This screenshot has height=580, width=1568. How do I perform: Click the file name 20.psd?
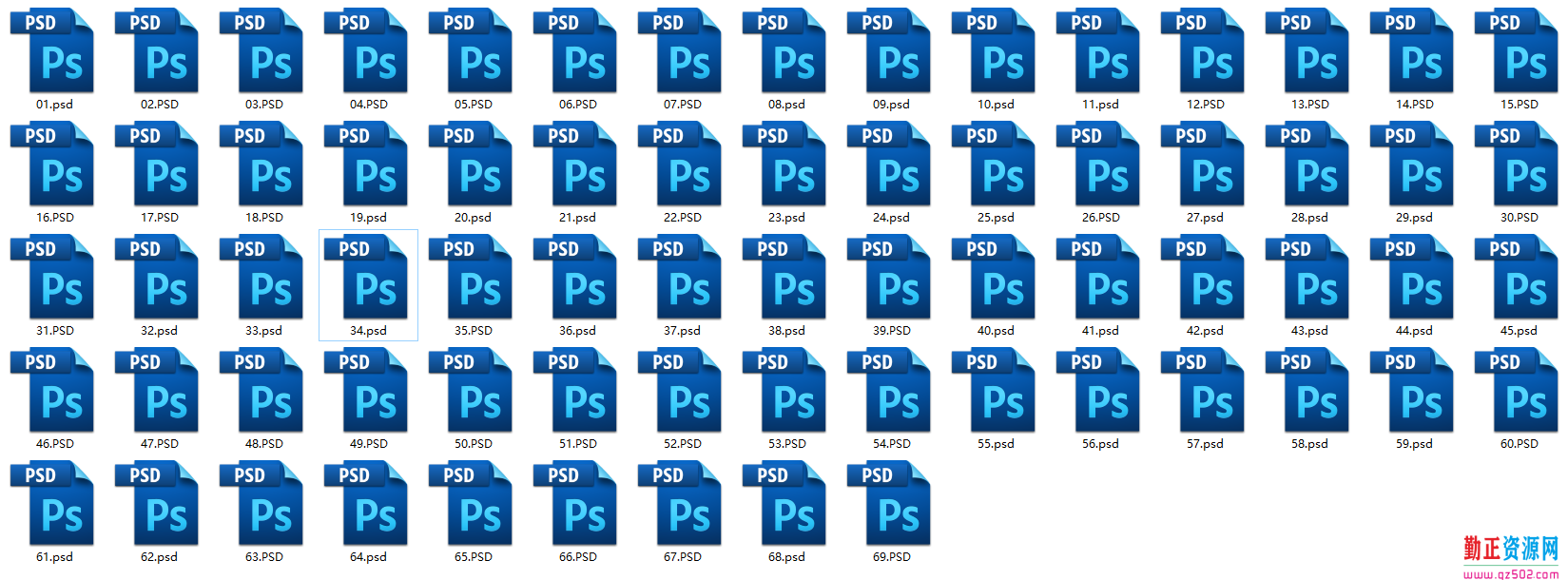point(473,218)
